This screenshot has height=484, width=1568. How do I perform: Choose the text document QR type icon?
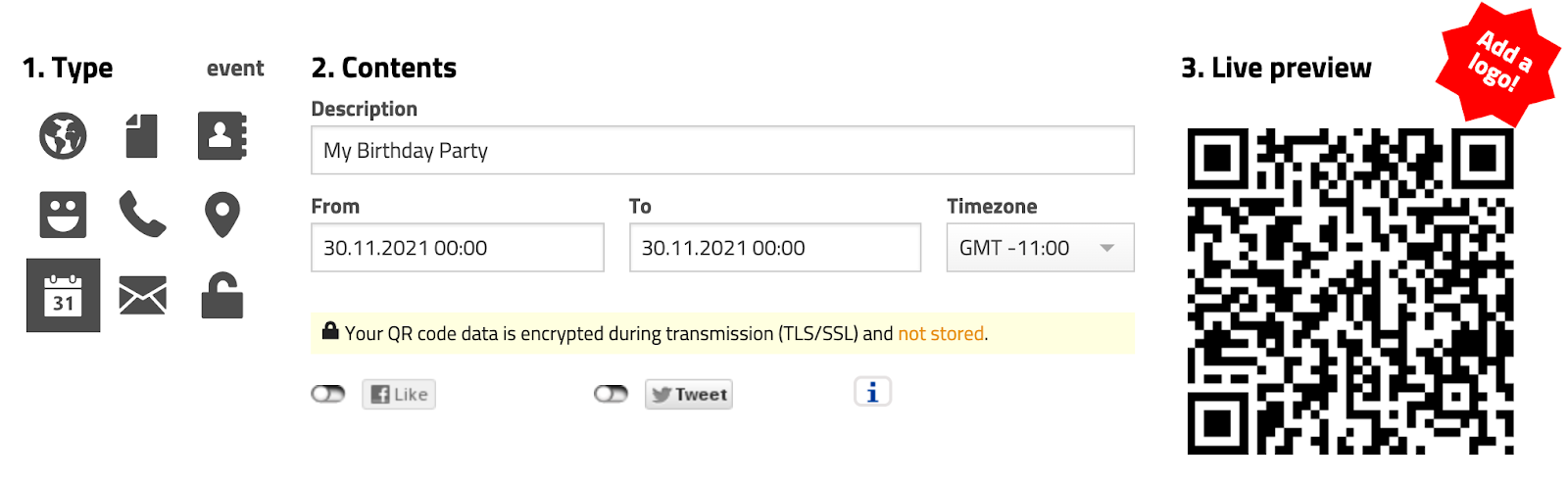[142, 135]
